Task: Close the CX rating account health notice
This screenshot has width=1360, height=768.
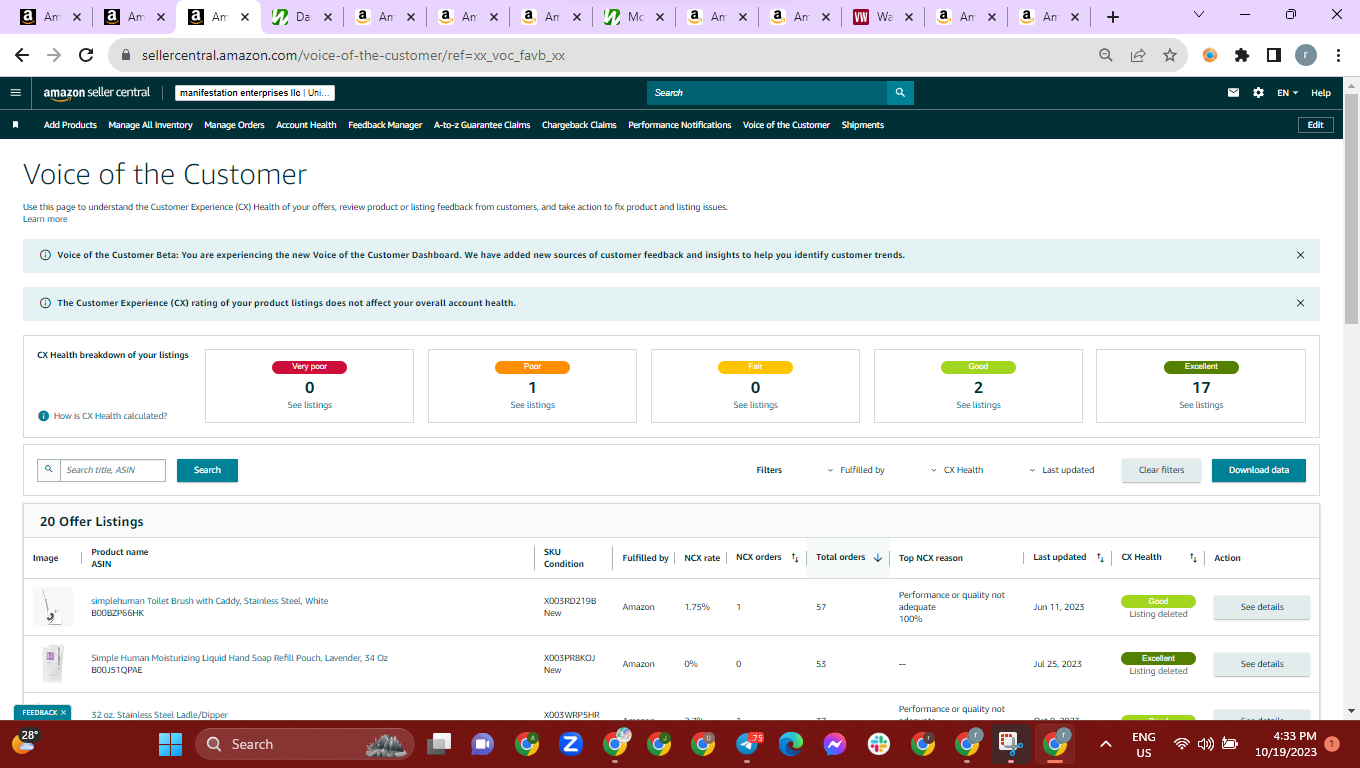Action: (1300, 303)
